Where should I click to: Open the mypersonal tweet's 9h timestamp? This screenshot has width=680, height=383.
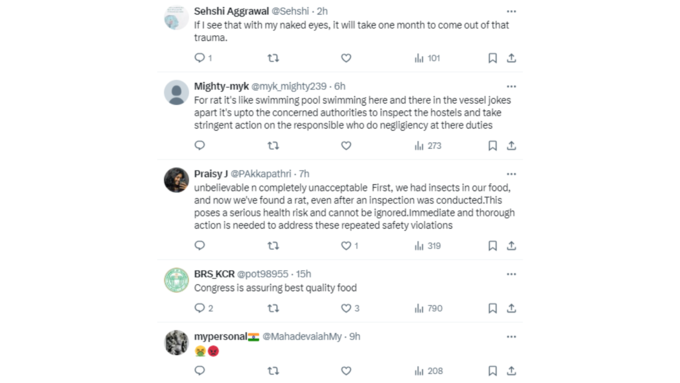click(x=355, y=336)
